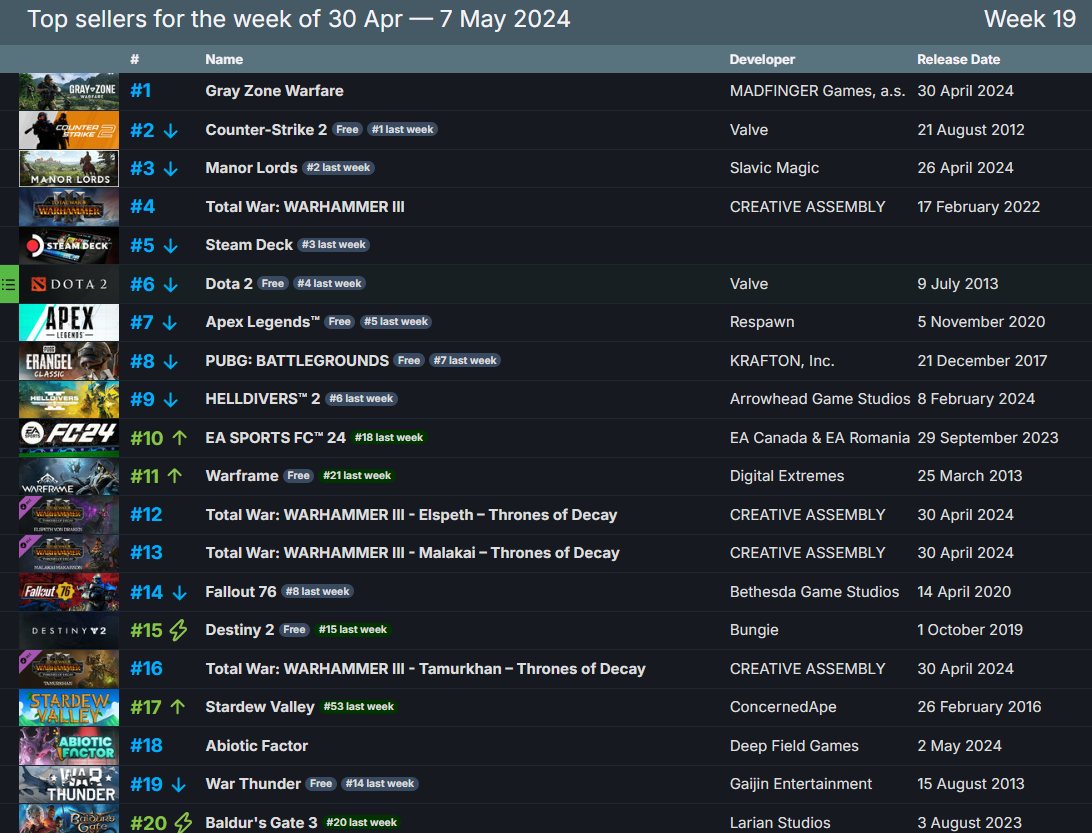Screen dimensions: 1092x833
Task: Click the blue down arrow beside #14
Action: [180, 592]
